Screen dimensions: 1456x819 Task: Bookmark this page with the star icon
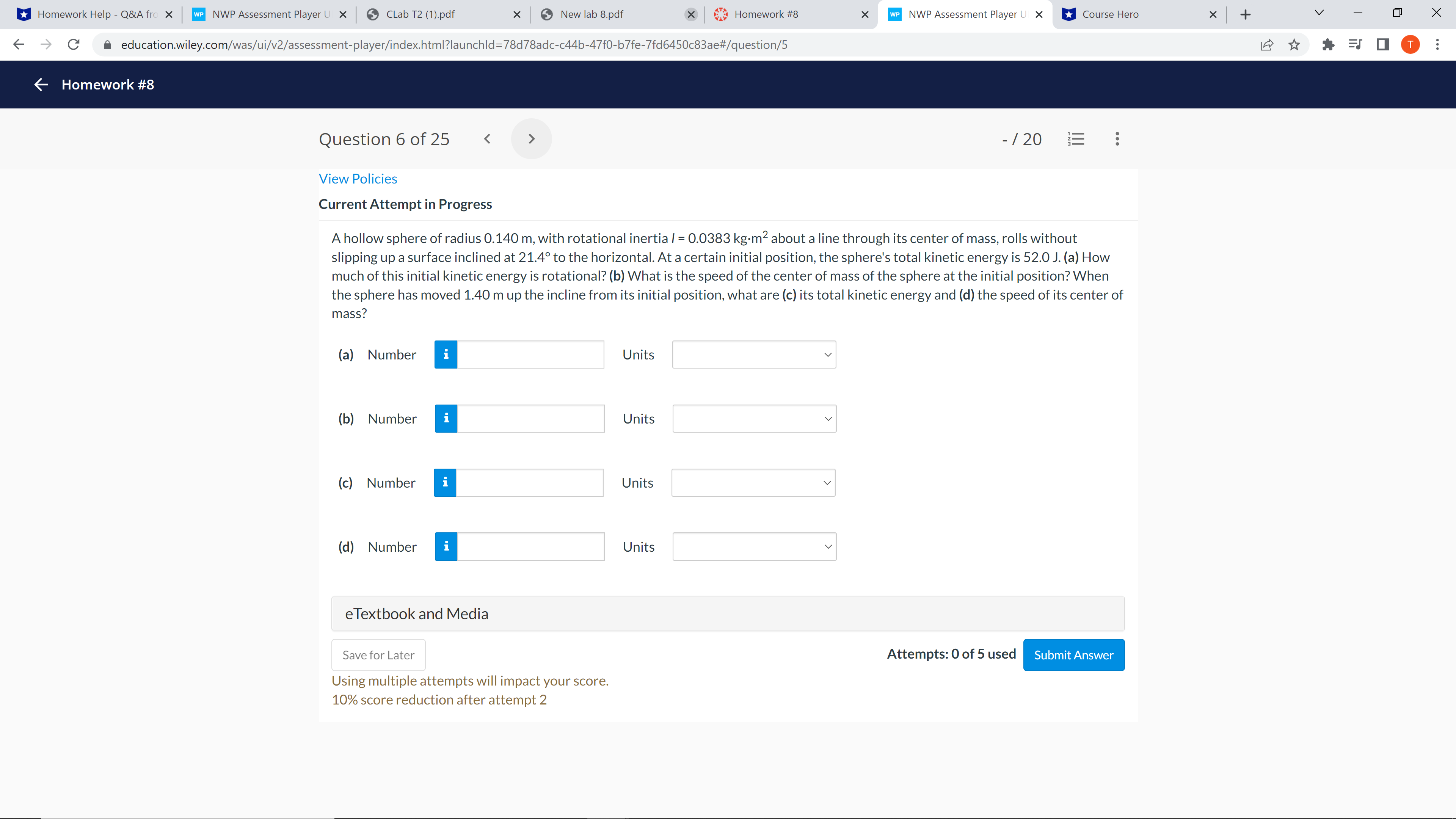pos(1294,45)
